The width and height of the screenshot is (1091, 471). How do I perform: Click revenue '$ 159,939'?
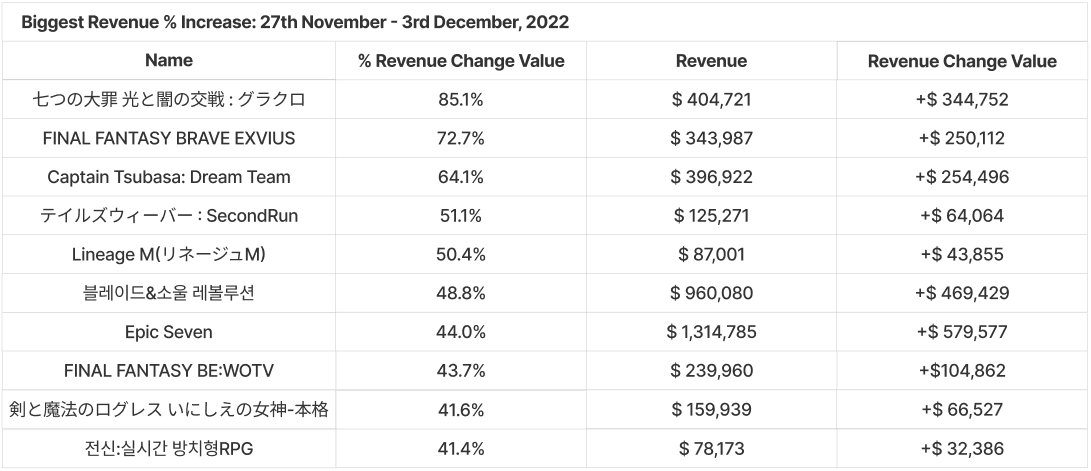pyautogui.click(x=712, y=409)
